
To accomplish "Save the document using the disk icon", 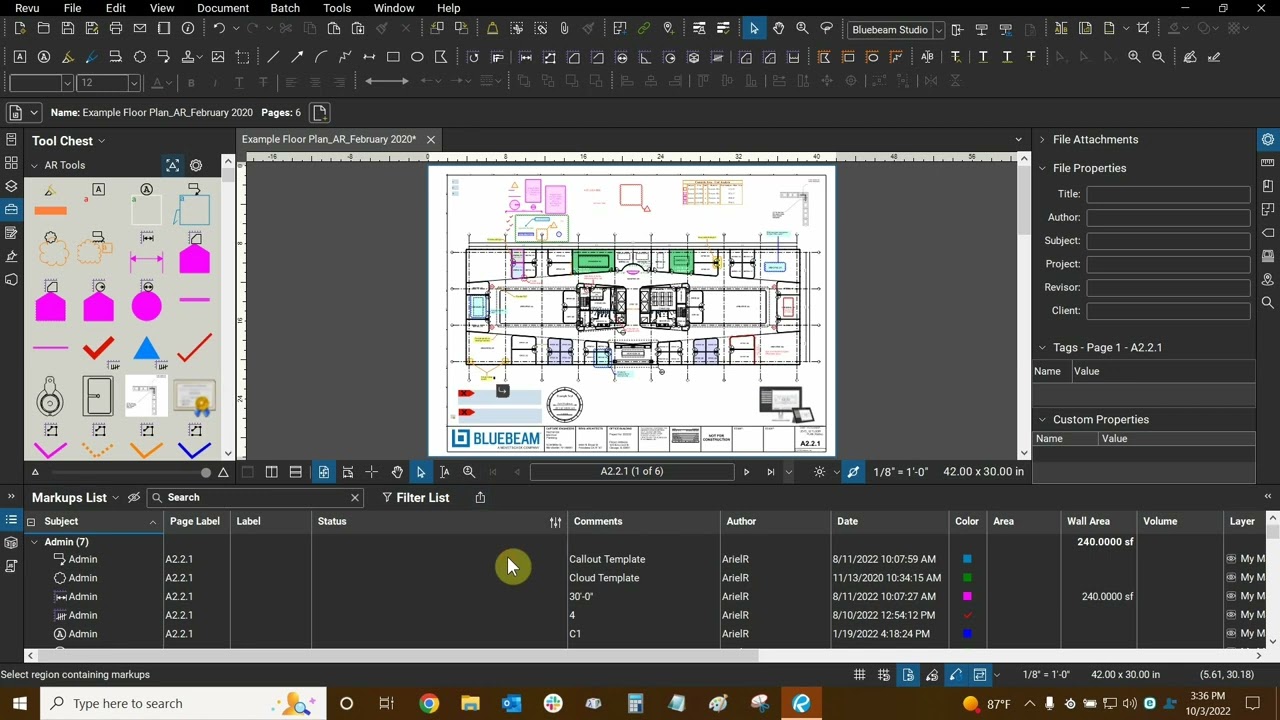I will (x=68, y=29).
